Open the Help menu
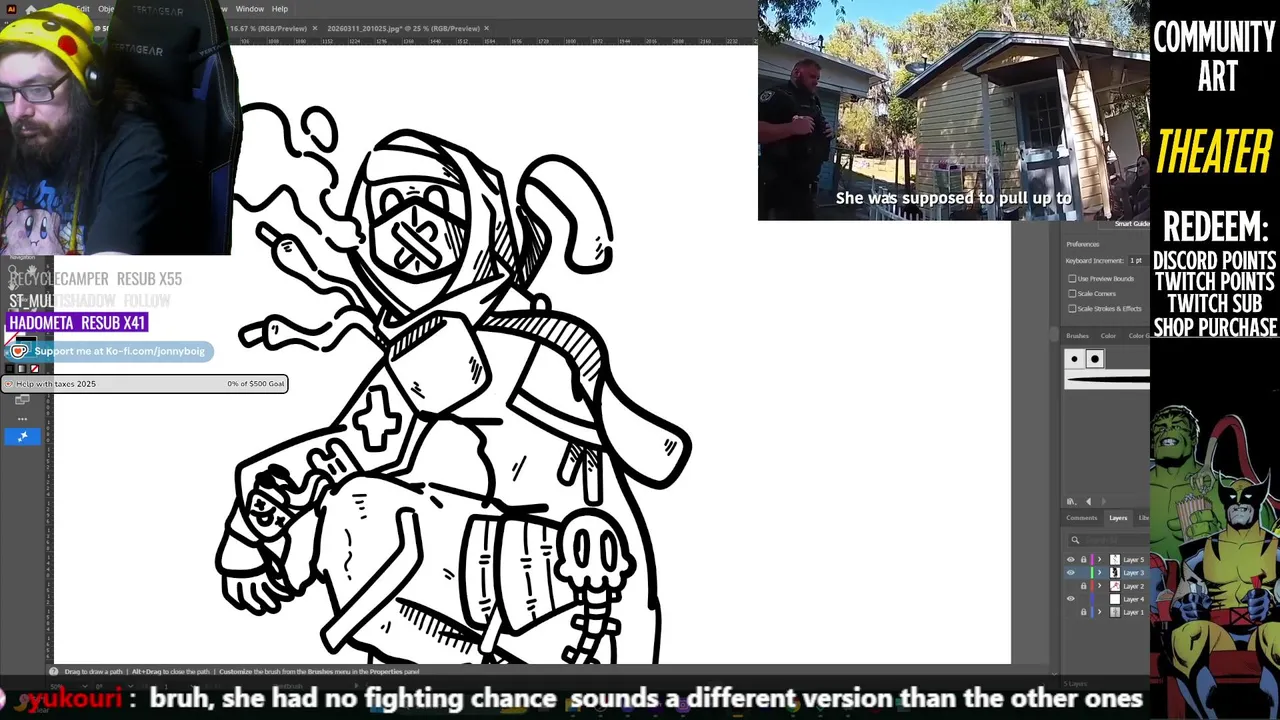 [280, 9]
